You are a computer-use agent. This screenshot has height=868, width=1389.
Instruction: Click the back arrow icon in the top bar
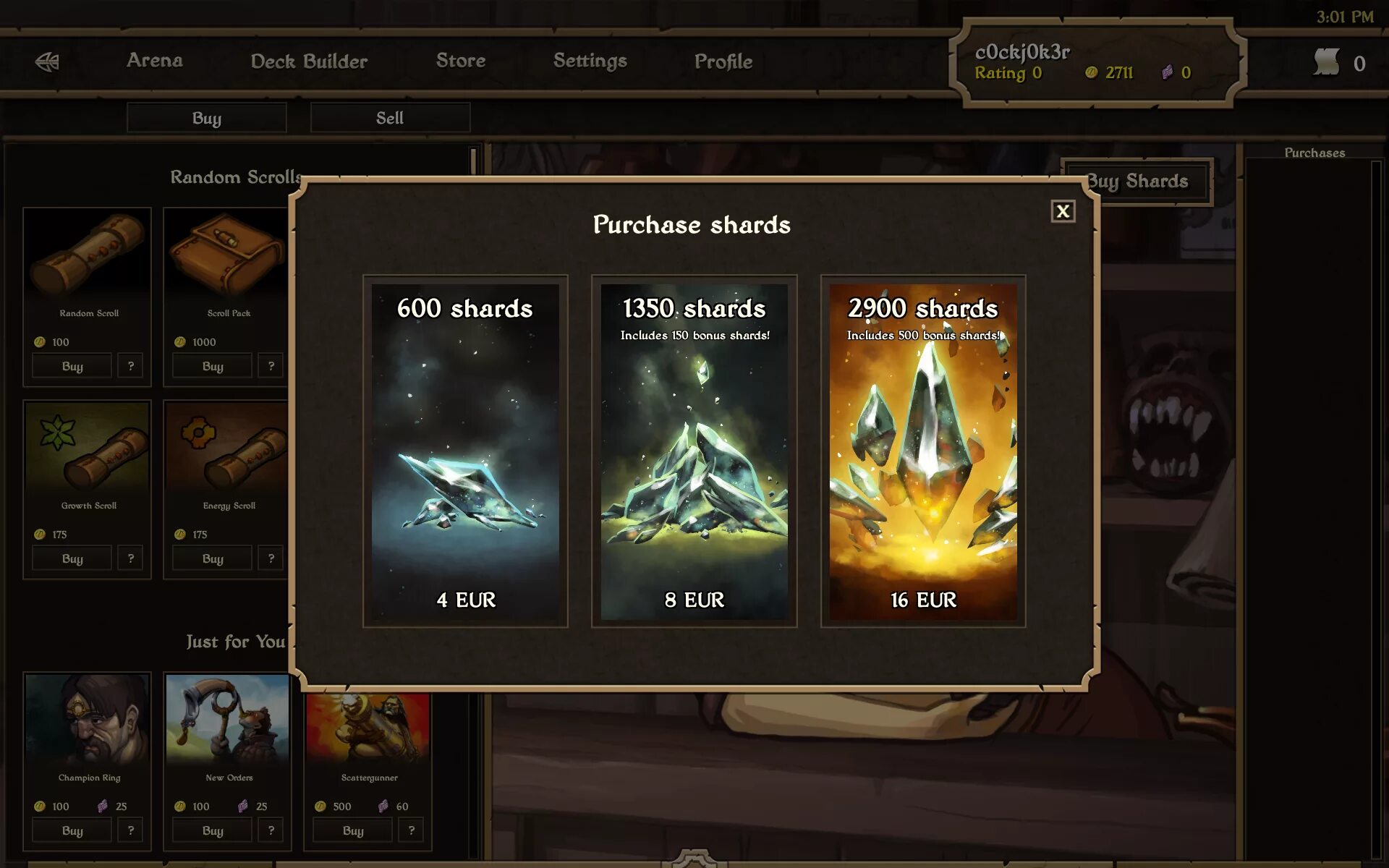[x=47, y=61]
